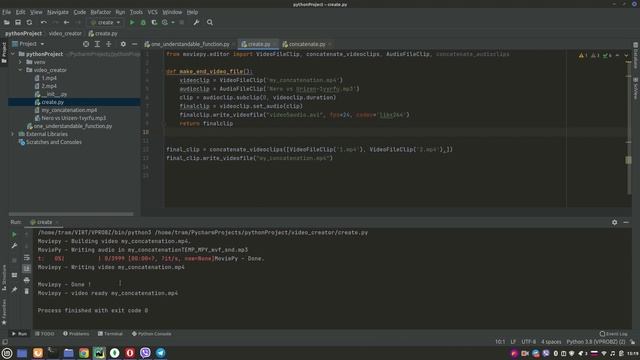Expand the venv folder
The height and width of the screenshot is (360, 640).
click(20, 62)
